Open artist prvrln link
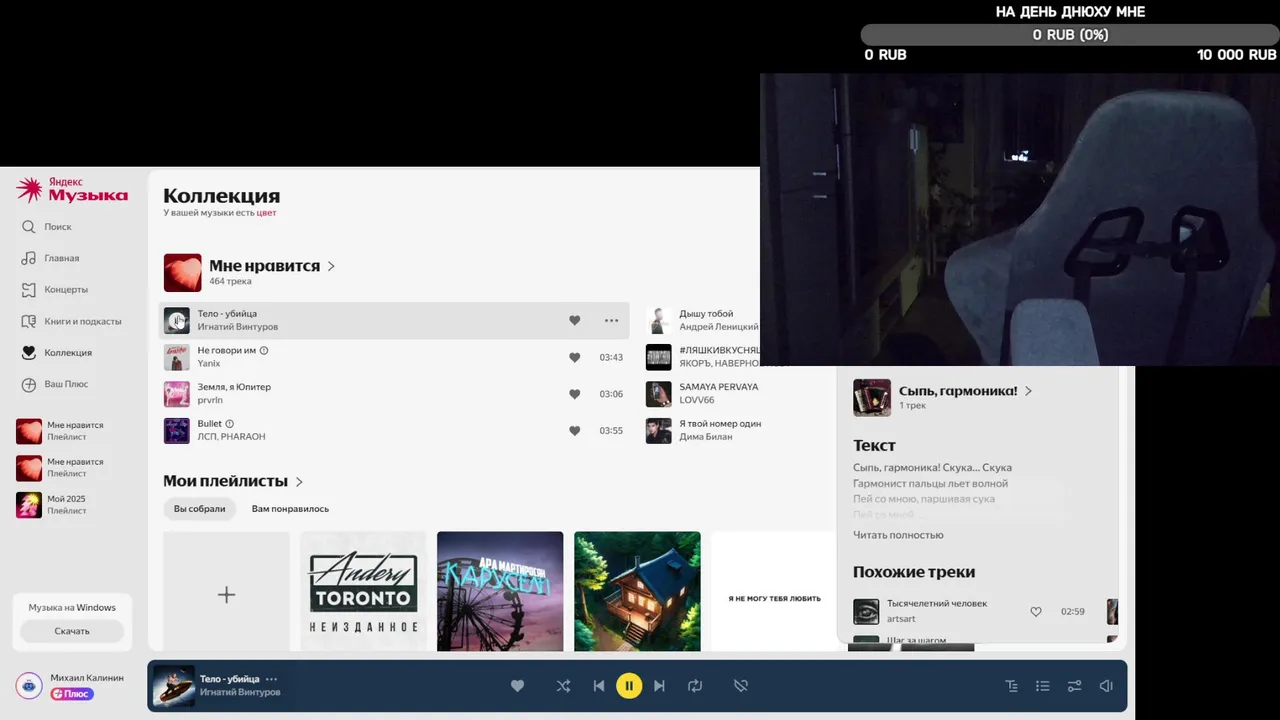Image resolution: width=1280 pixels, height=720 pixels. tap(210, 400)
